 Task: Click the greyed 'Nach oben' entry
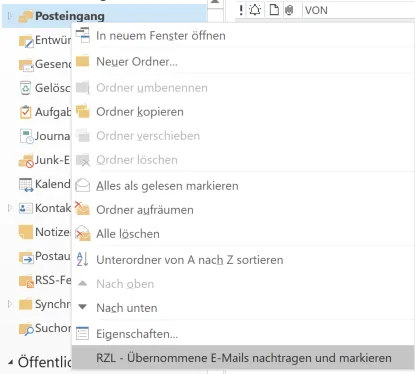click(243, 284)
